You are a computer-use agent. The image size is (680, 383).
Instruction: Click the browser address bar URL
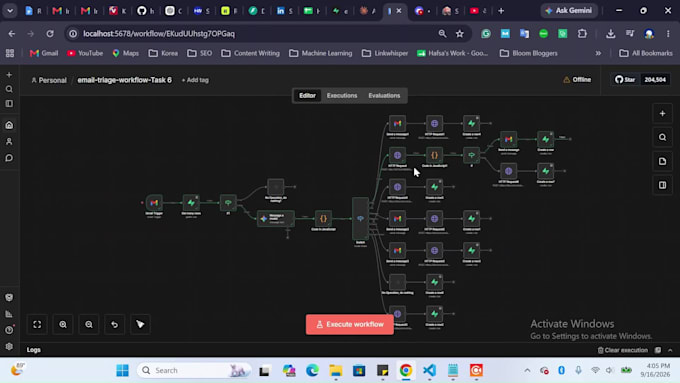[x=159, y=34]
